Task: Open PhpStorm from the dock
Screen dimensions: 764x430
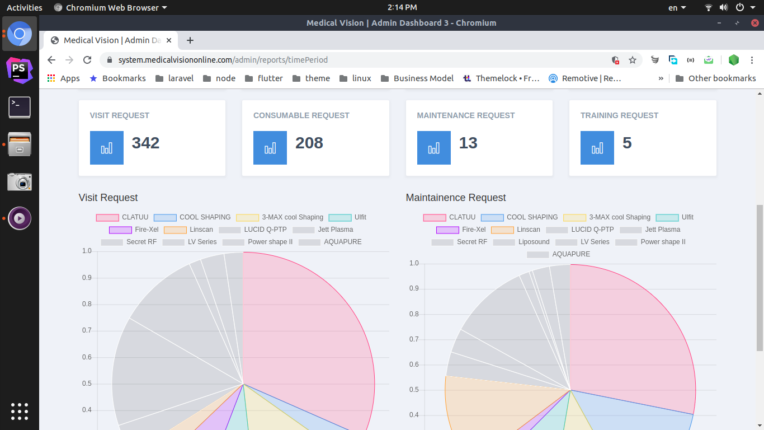Action: click(x=19, y=71)
